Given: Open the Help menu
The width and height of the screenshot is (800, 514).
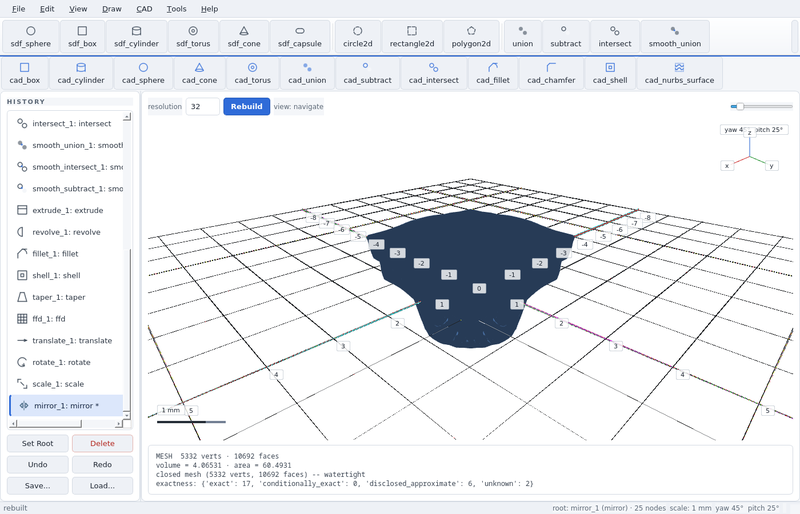Looking at the screenshot, I should point(209,9).
